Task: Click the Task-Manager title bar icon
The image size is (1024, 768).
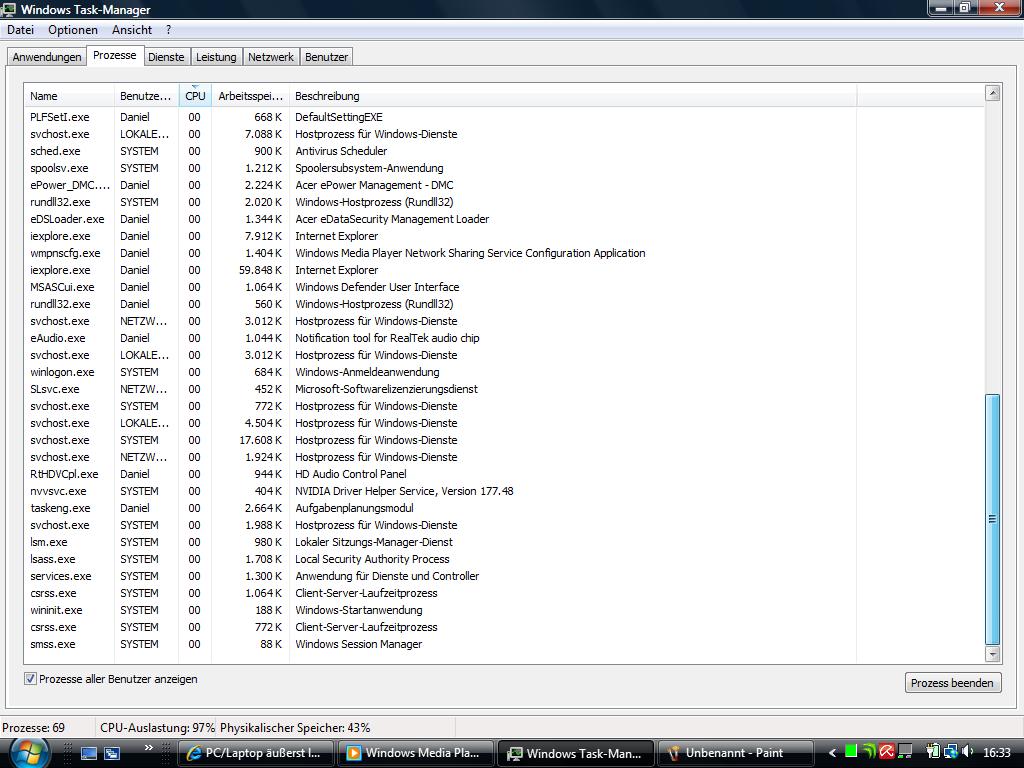Action: point(8,9)
